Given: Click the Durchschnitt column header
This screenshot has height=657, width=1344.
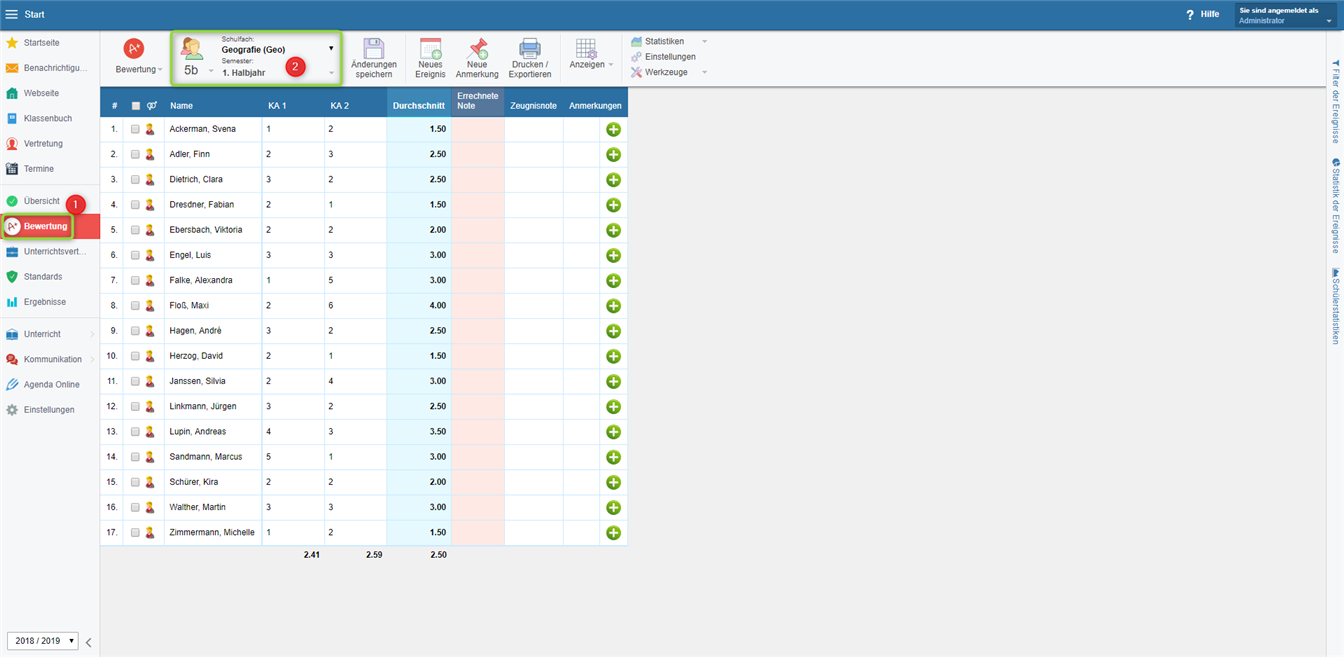Looking at the screenshot, I should [419, 105].
